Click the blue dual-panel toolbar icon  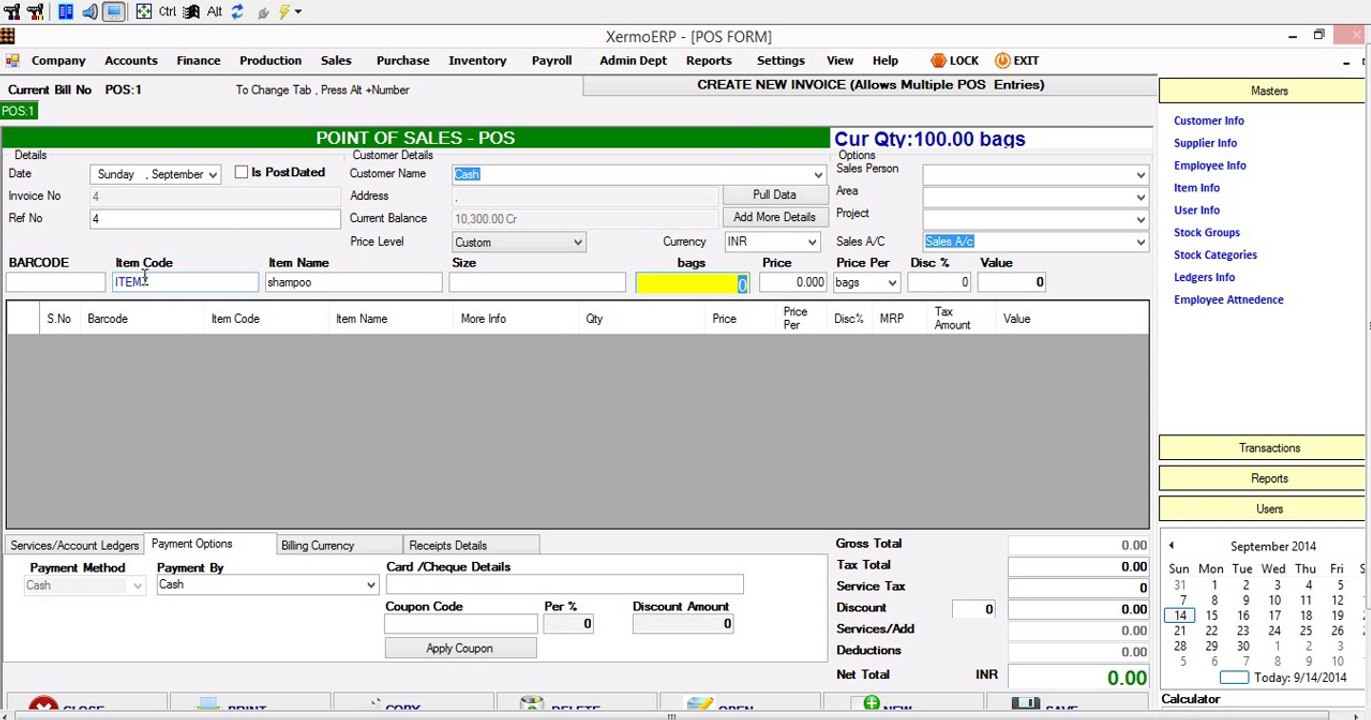coord(66,12)
